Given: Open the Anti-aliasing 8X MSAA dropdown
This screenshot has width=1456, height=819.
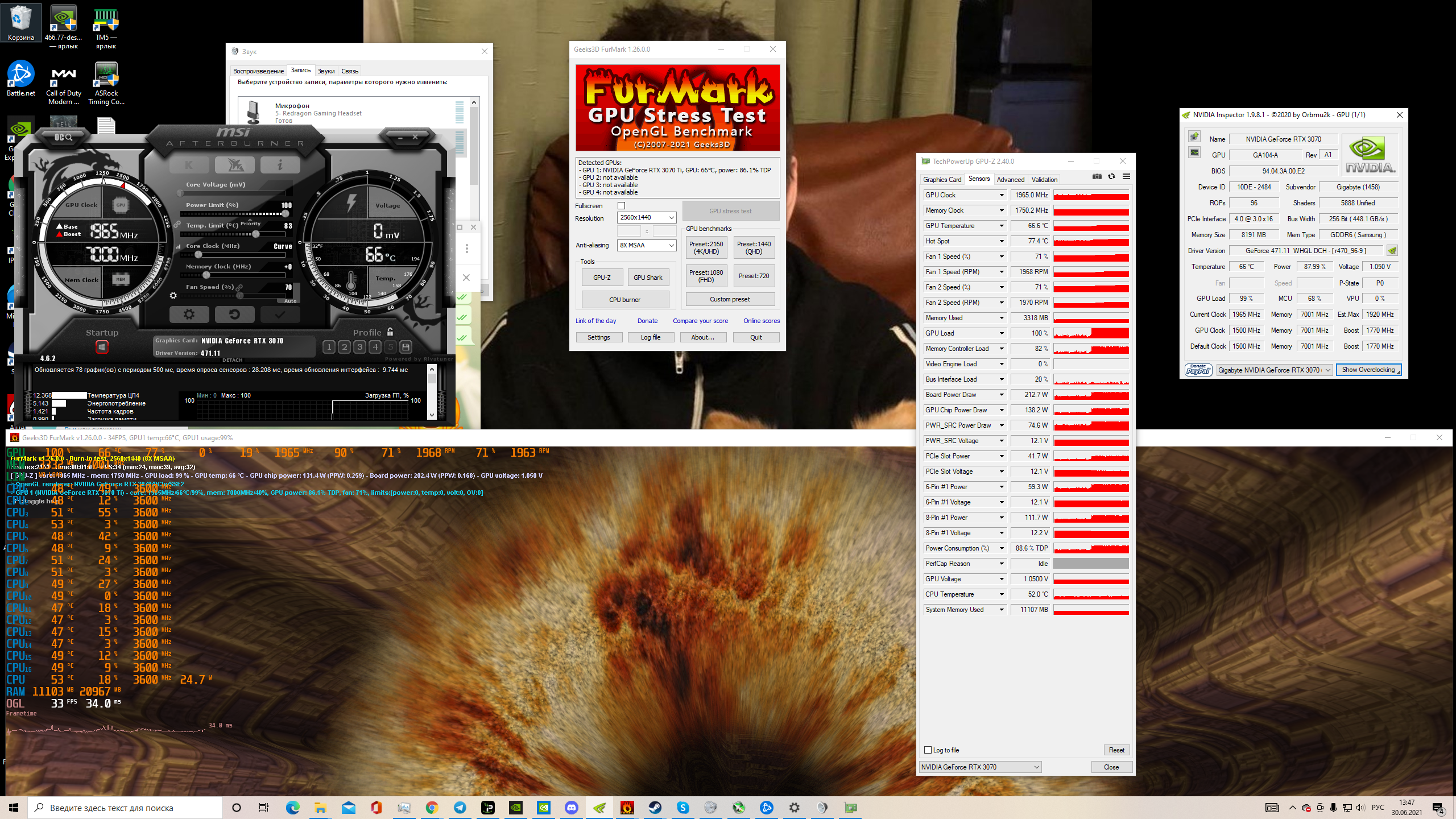Looking at the screenshot, I should coord(647,245).
